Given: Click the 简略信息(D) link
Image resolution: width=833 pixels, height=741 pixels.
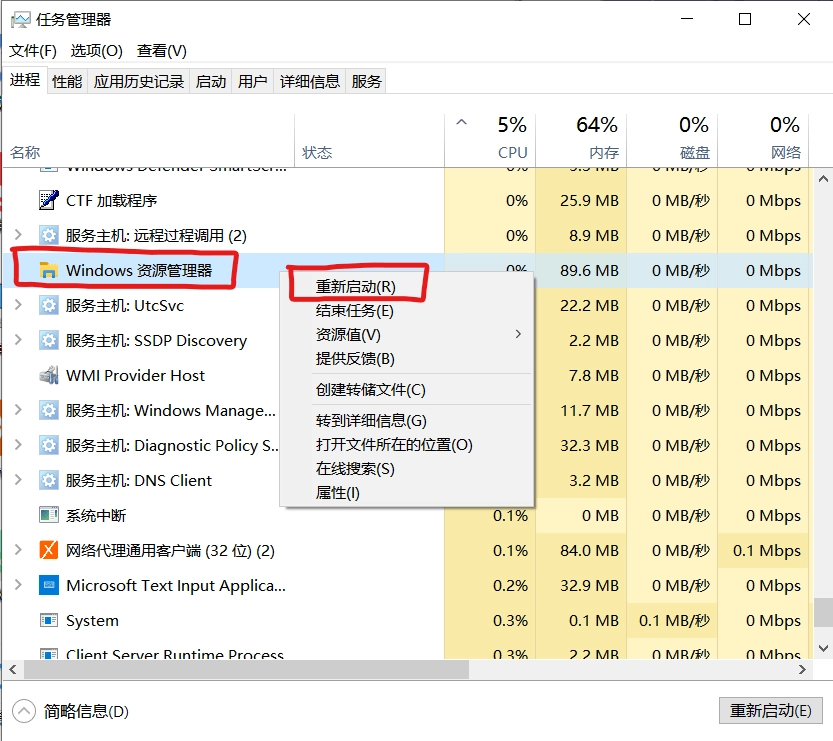Looking at the screenshot, I should (86, 711).
